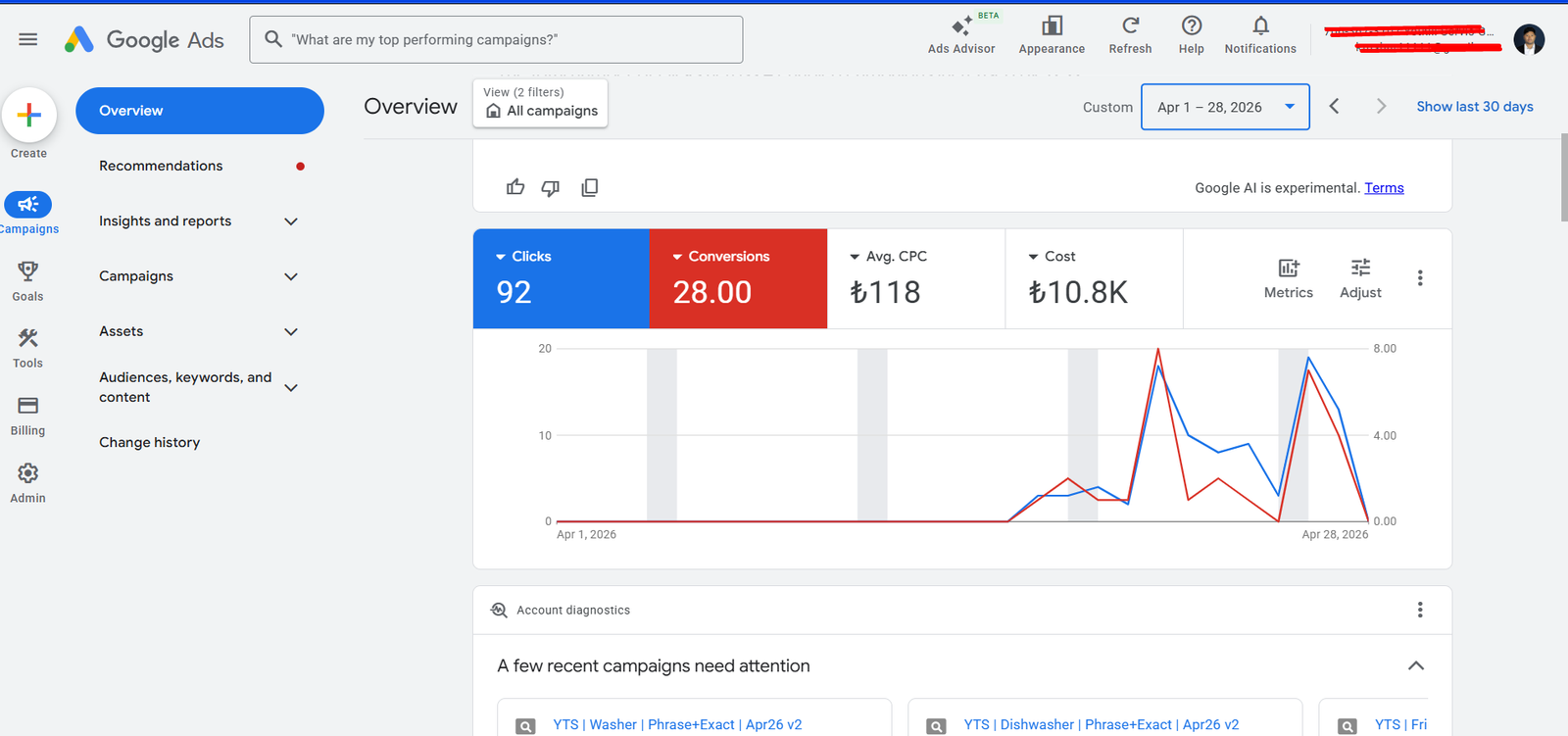This screenshot has height=736, width=1568.
Task: Refresh the data with Refresh icon
Action: [1130, 34]
